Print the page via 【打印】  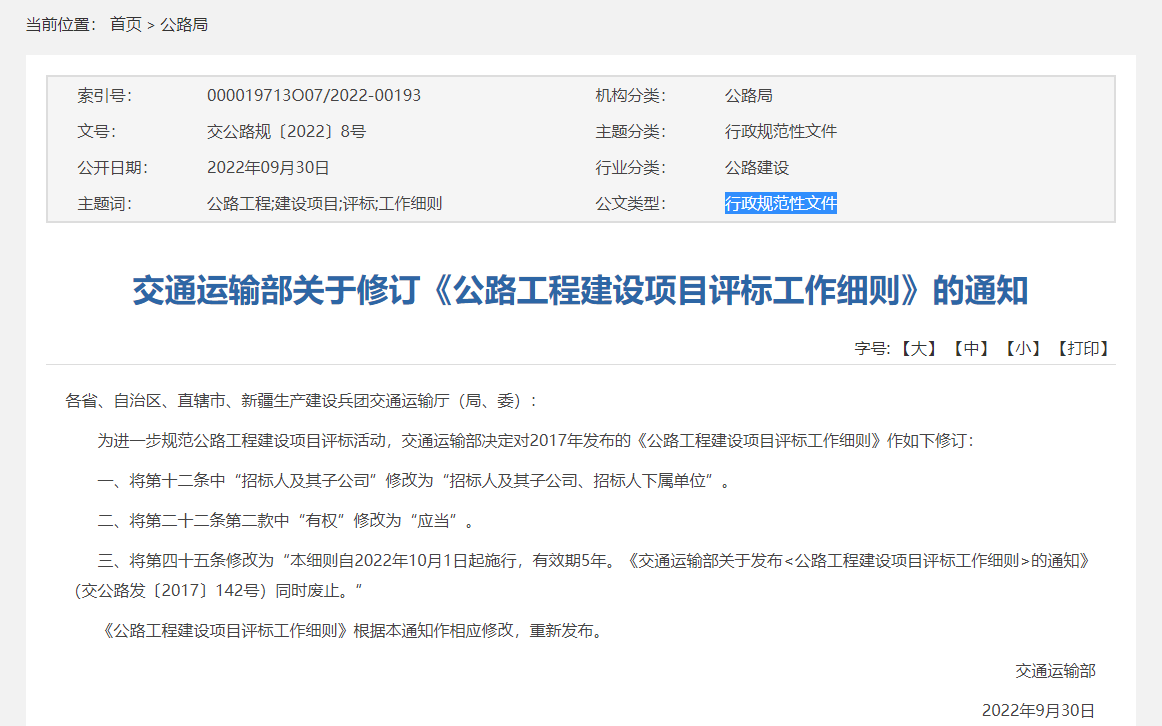tap(1083, 348)
